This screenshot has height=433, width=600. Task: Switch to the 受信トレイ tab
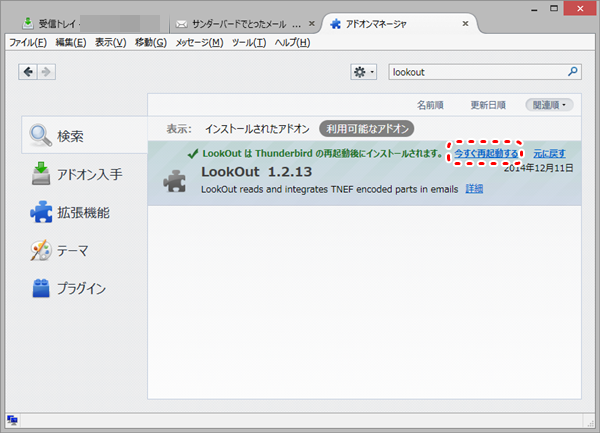[x=90, y=24]
